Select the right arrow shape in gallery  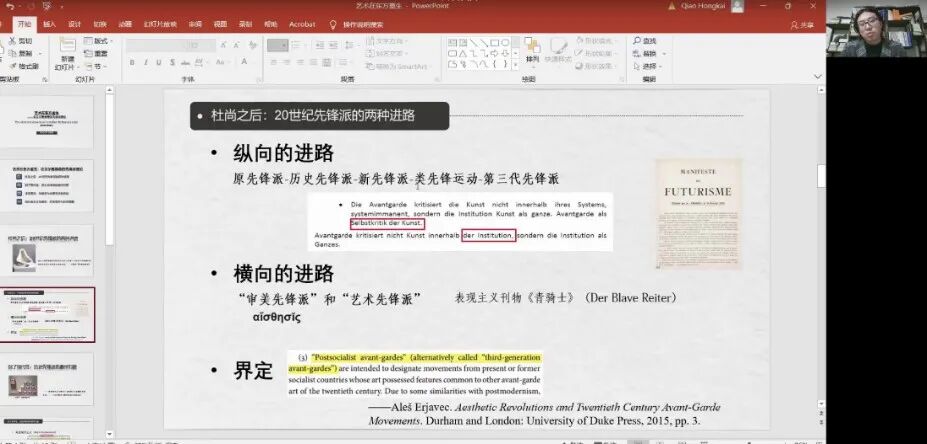click(x=494, y=54)
